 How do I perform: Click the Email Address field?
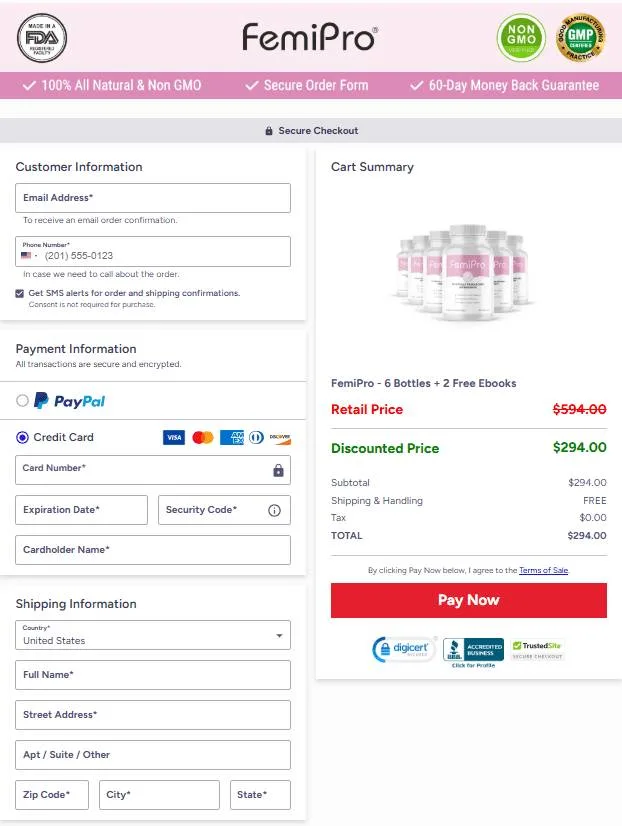tap(153, 198)
